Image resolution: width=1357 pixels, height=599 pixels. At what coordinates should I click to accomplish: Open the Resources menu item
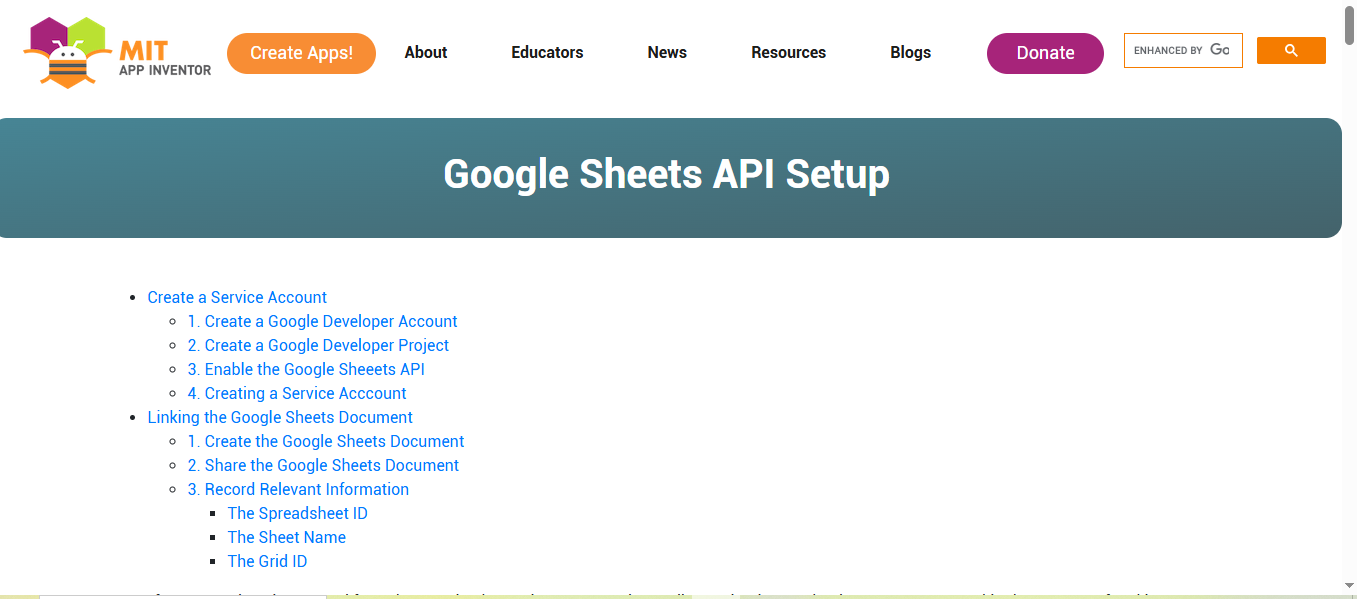[788, 52]
